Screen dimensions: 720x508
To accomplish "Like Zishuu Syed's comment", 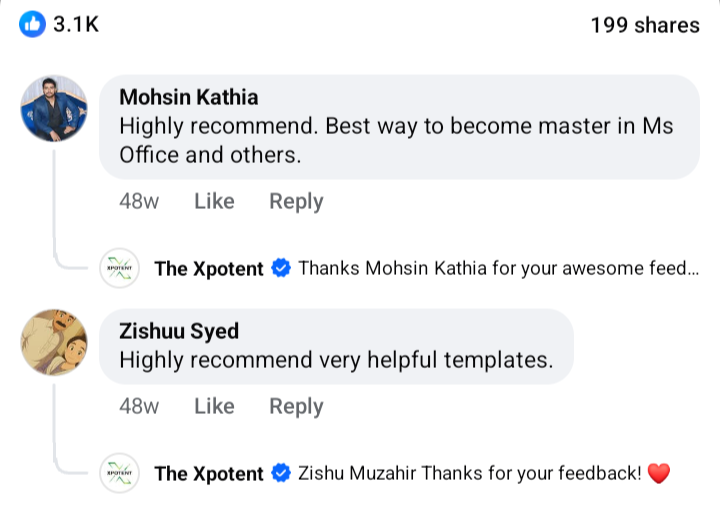I will [214, 406].
